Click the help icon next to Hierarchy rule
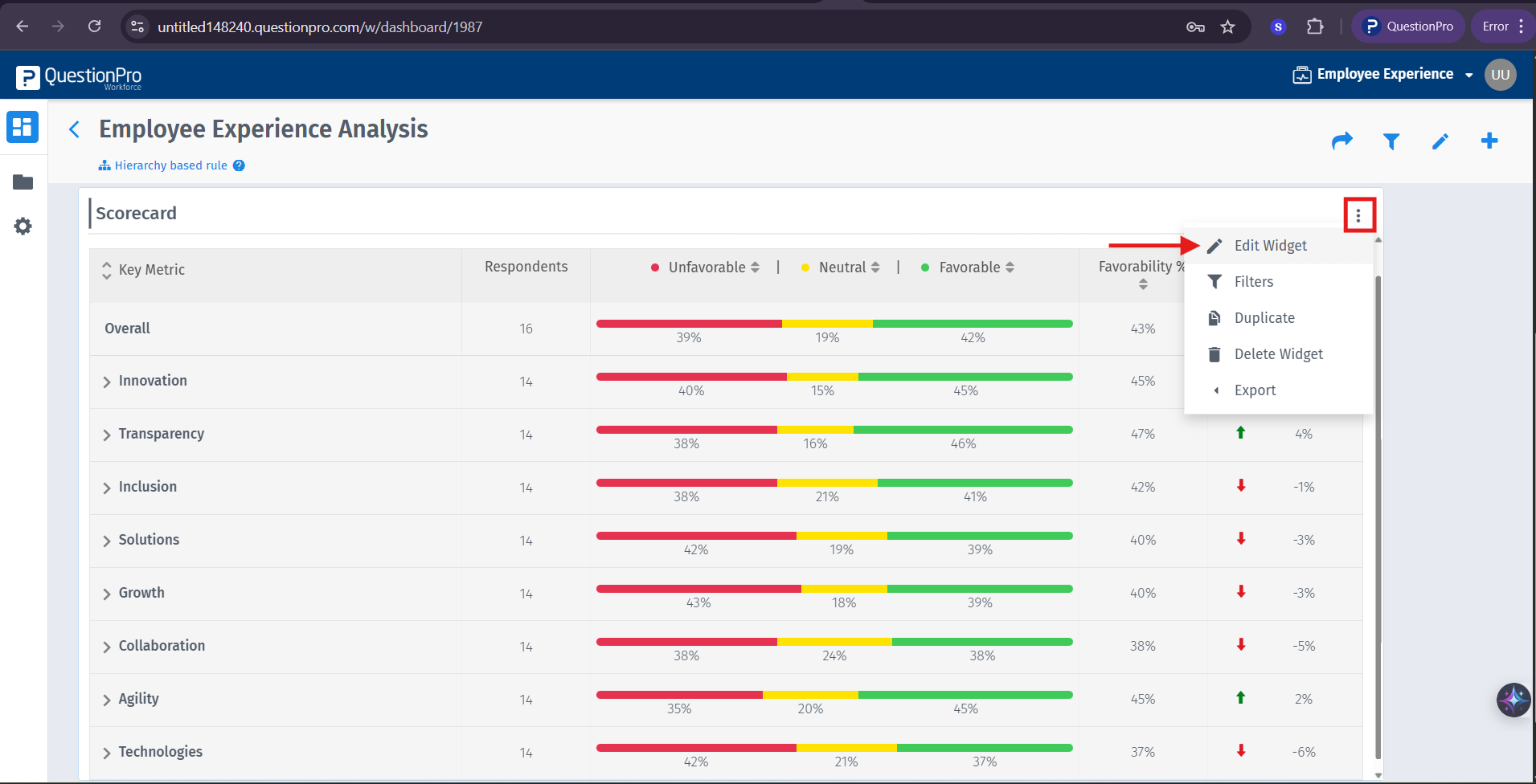The width and height of the screenshot is (1536, 784). [239, 165]
